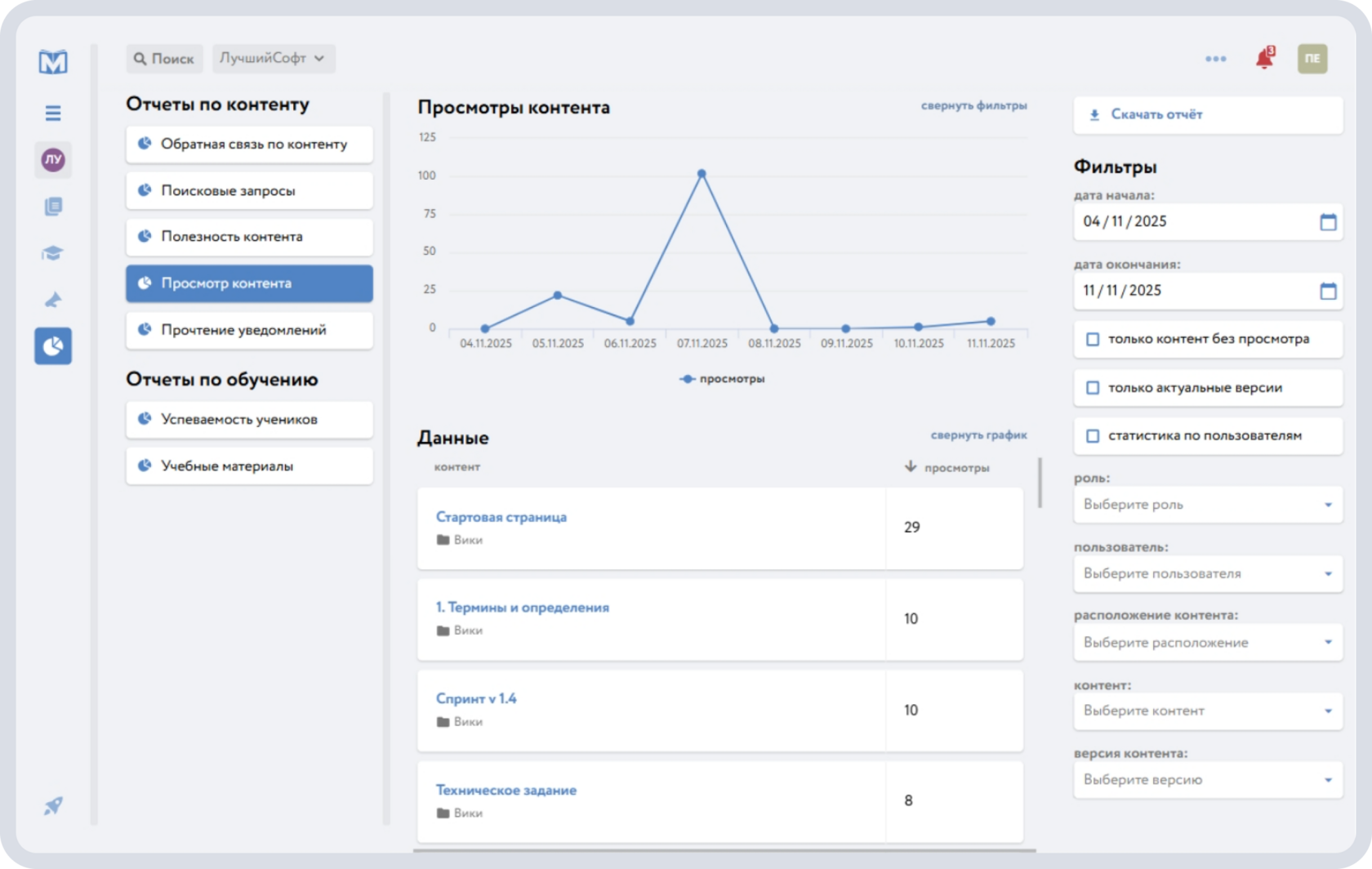
Task: Toggle the просмотры legend series
Action: click(722, 379)
